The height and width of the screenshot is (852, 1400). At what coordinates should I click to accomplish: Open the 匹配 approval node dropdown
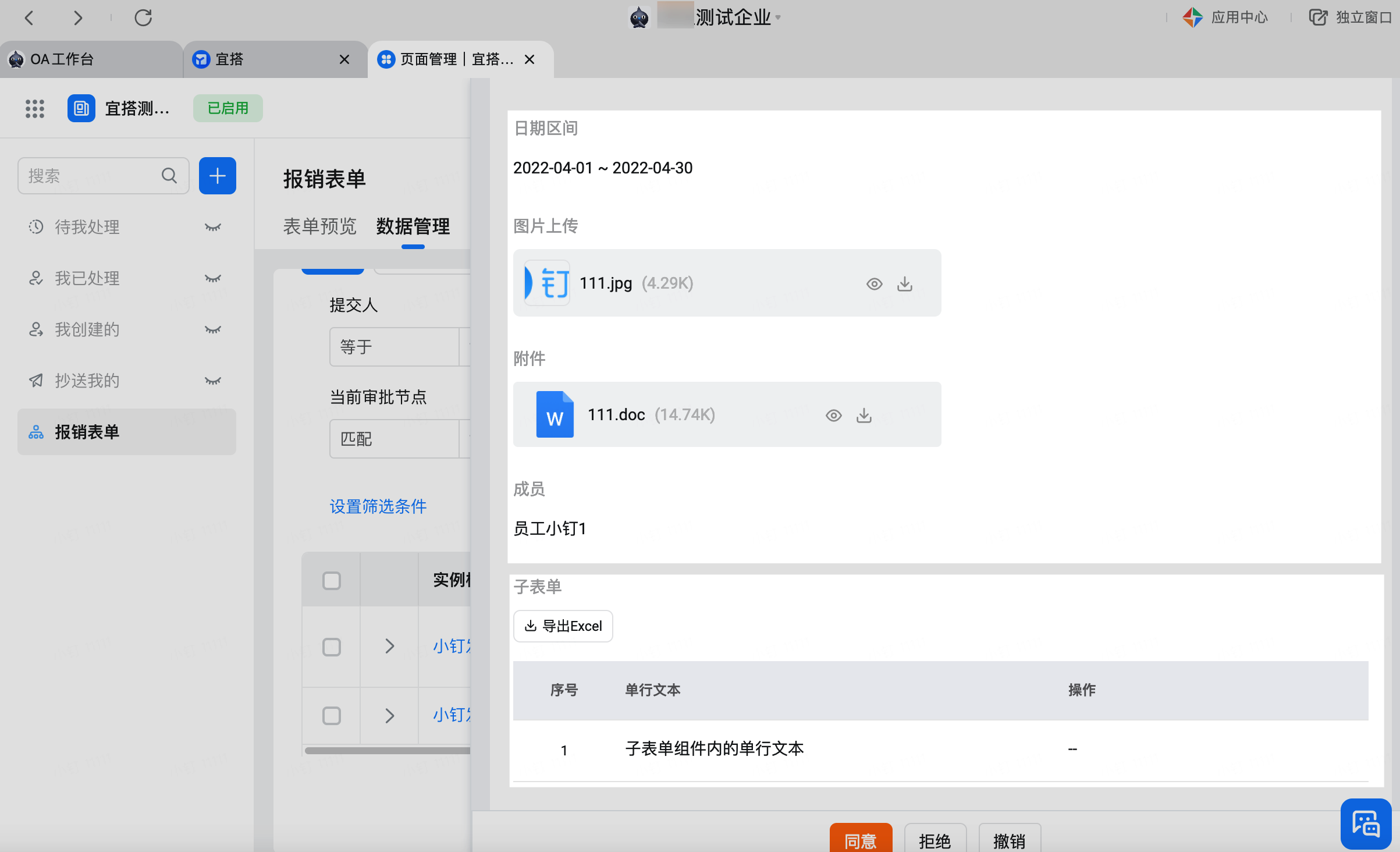[x=395, y=439]
